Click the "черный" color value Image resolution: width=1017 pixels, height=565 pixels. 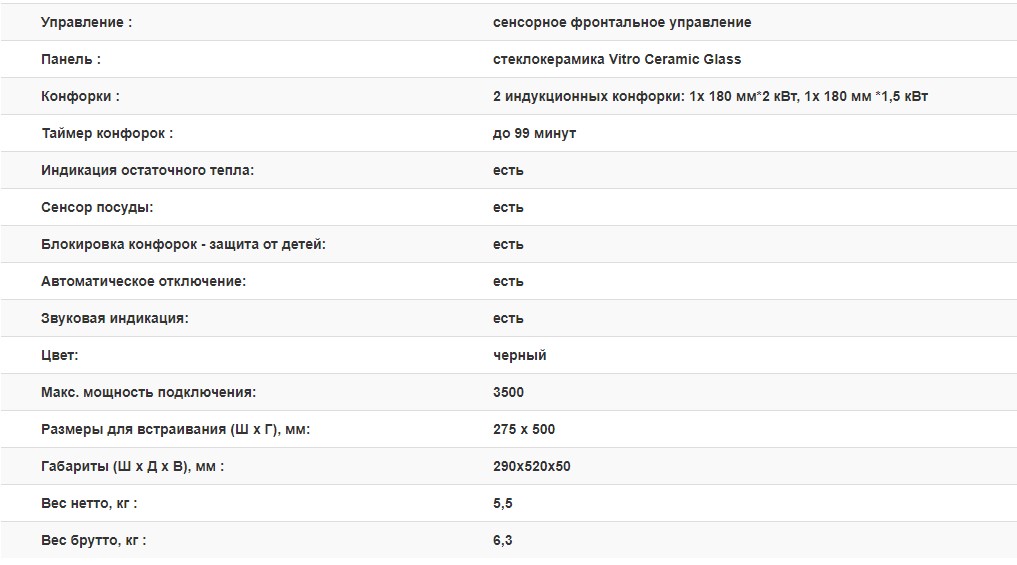[520, 355]
